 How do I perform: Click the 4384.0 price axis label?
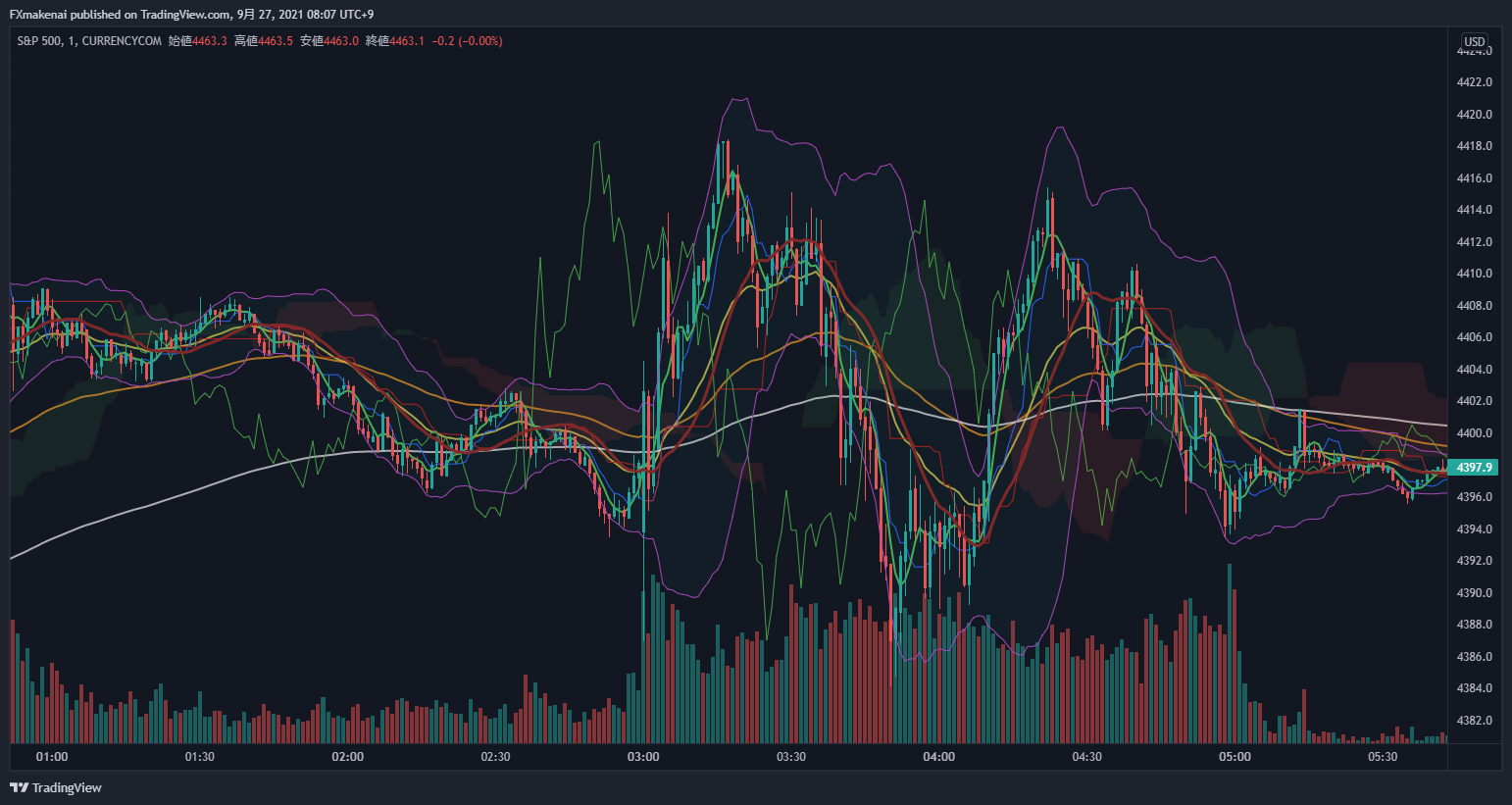1474,688
